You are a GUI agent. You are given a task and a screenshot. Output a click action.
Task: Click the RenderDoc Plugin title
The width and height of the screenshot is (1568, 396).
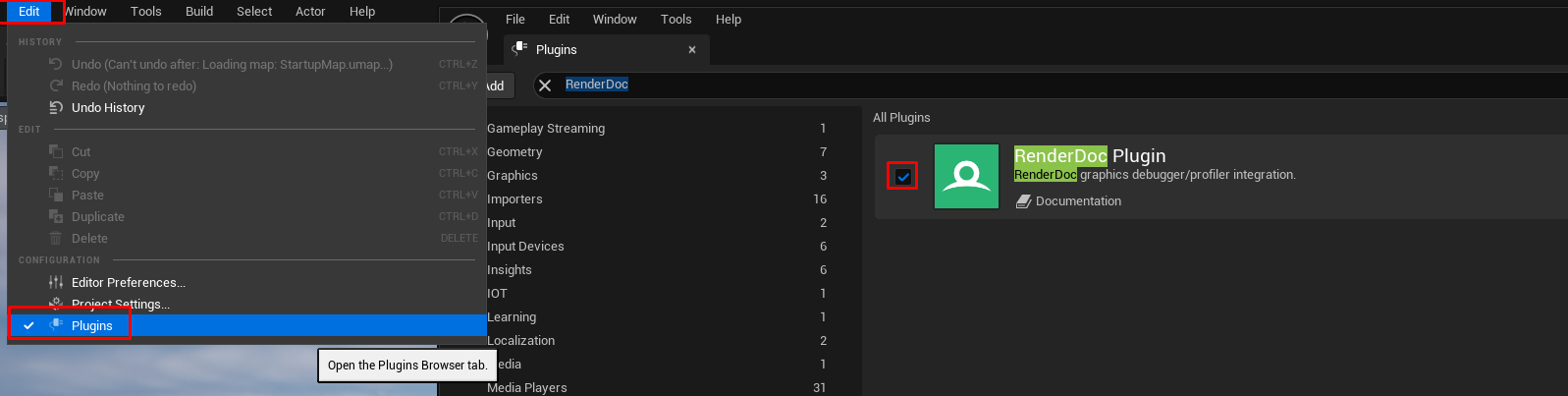point(1090,156)
